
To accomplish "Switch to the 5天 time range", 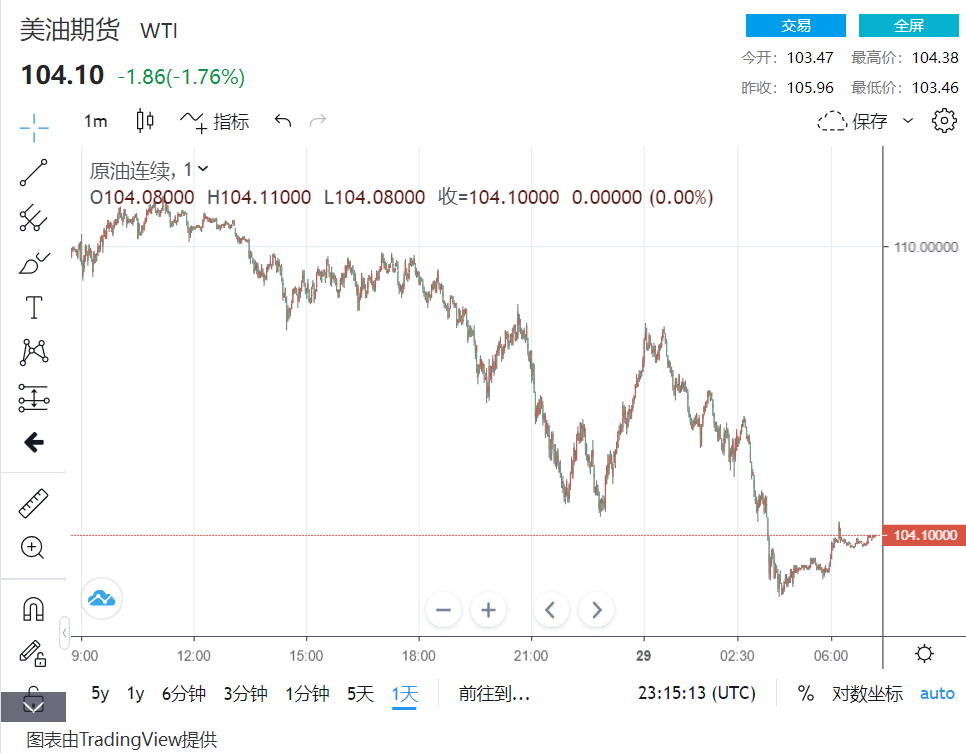I will 360,693.
